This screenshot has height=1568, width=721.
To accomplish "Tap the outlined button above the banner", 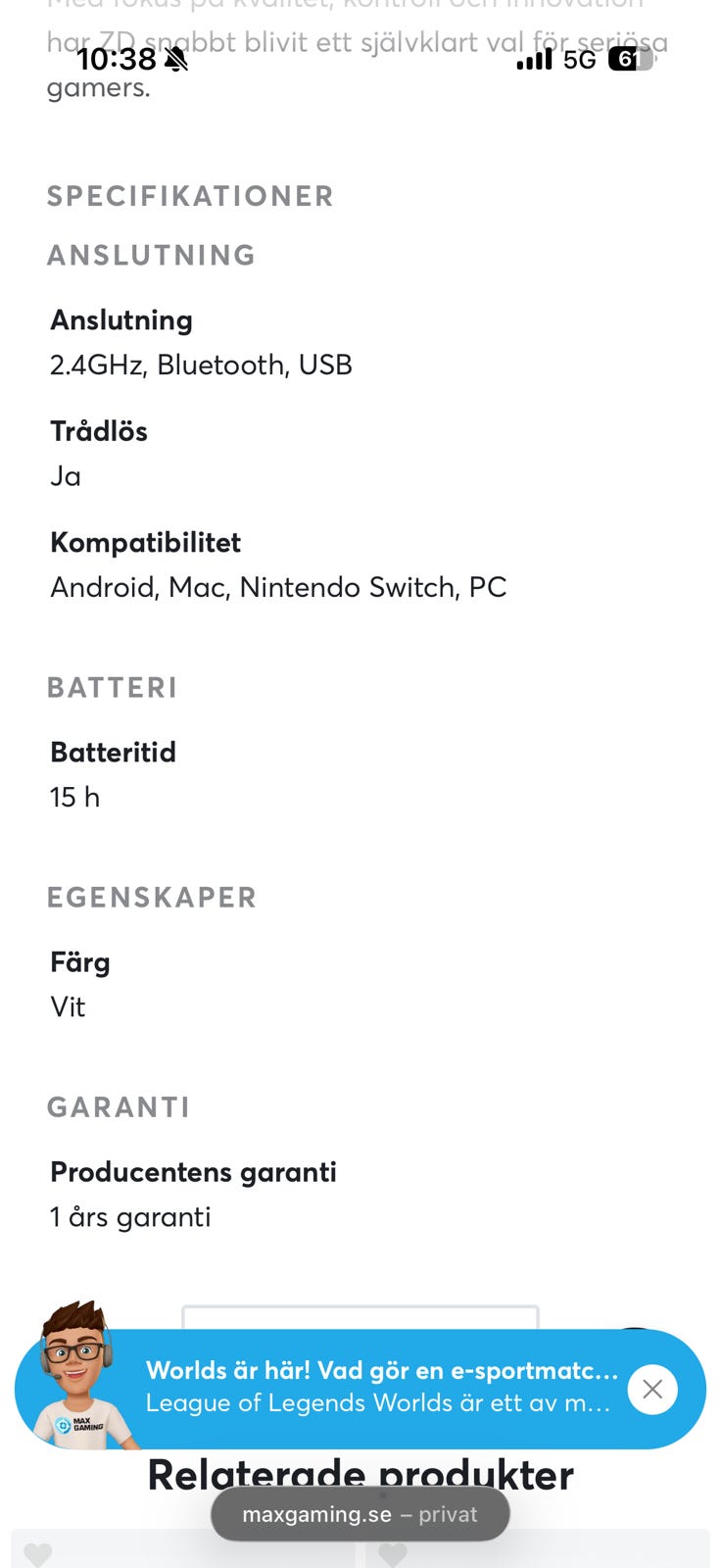I will [360, 1317].
